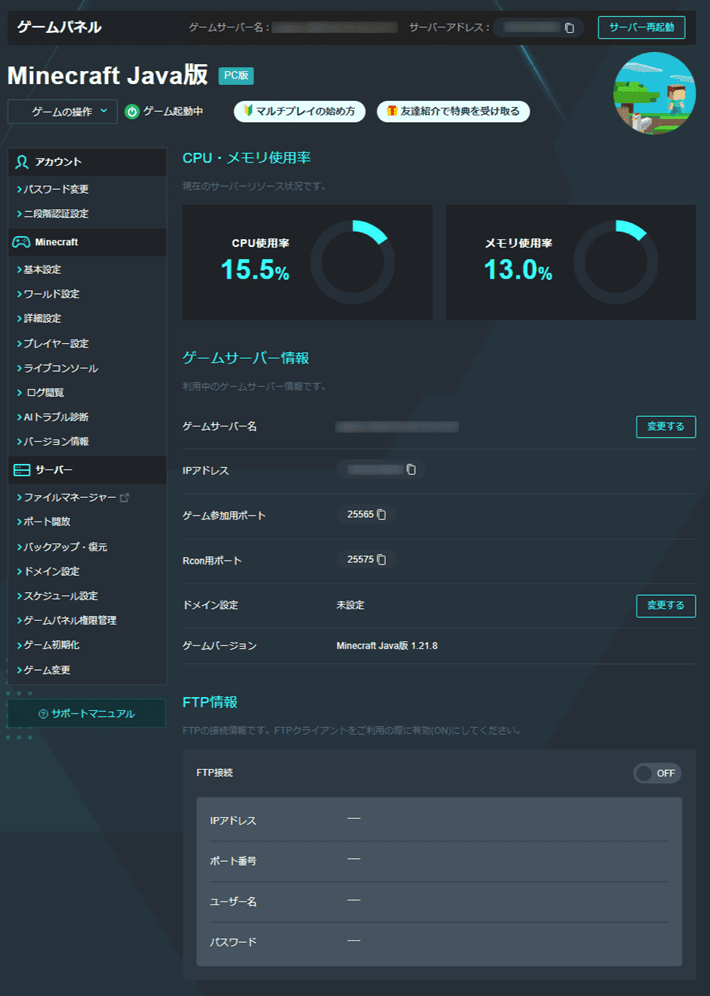Click the gift icon on 友達紹介 button
This screenshot has height=996, width=710.
[x=392, y=111]
